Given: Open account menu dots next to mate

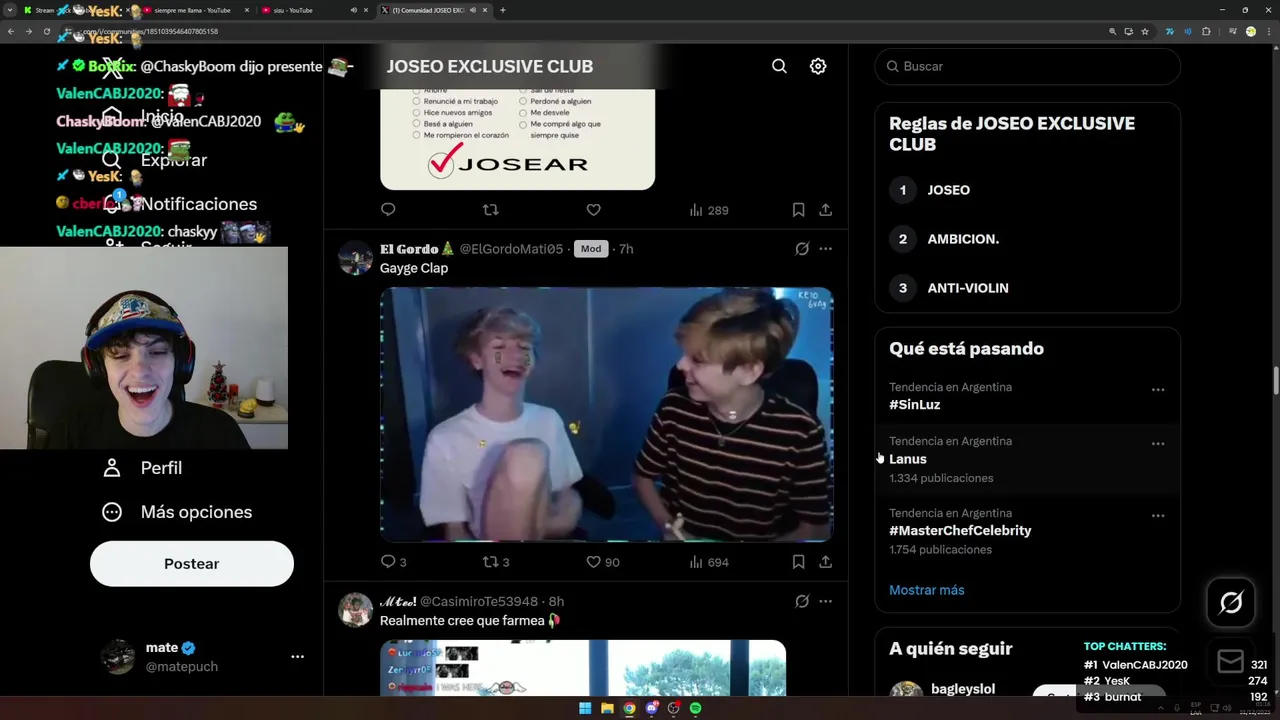Looking at the screenshot, I should 297,657.
